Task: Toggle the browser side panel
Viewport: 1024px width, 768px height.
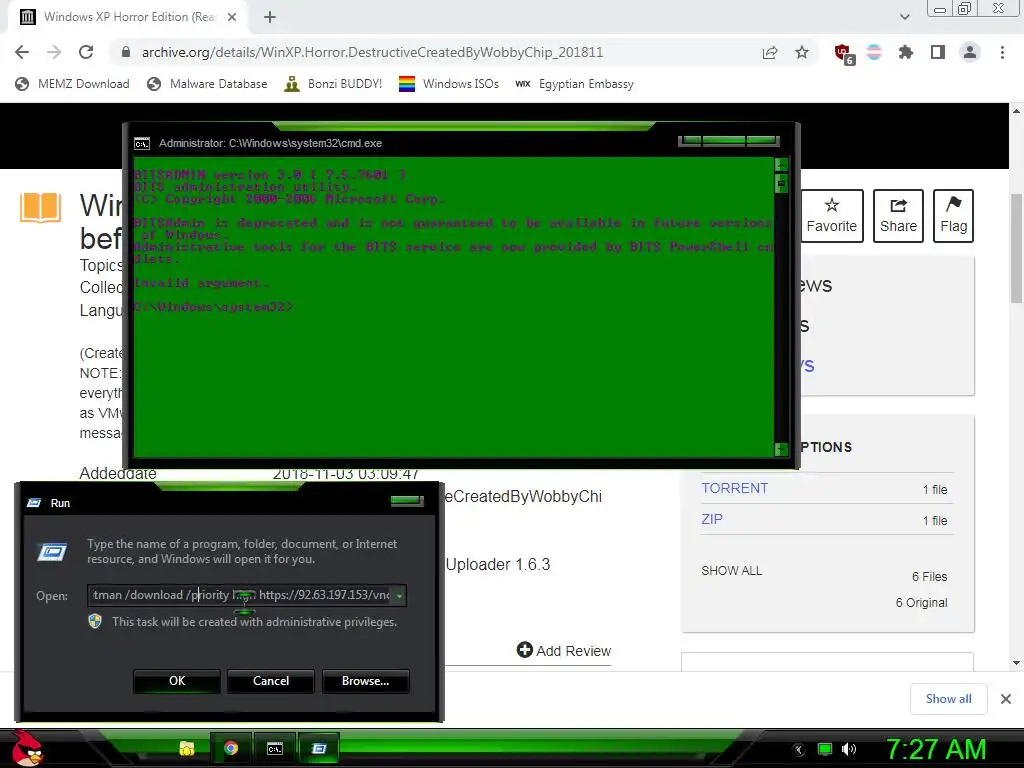Action: tap(938, 52)
